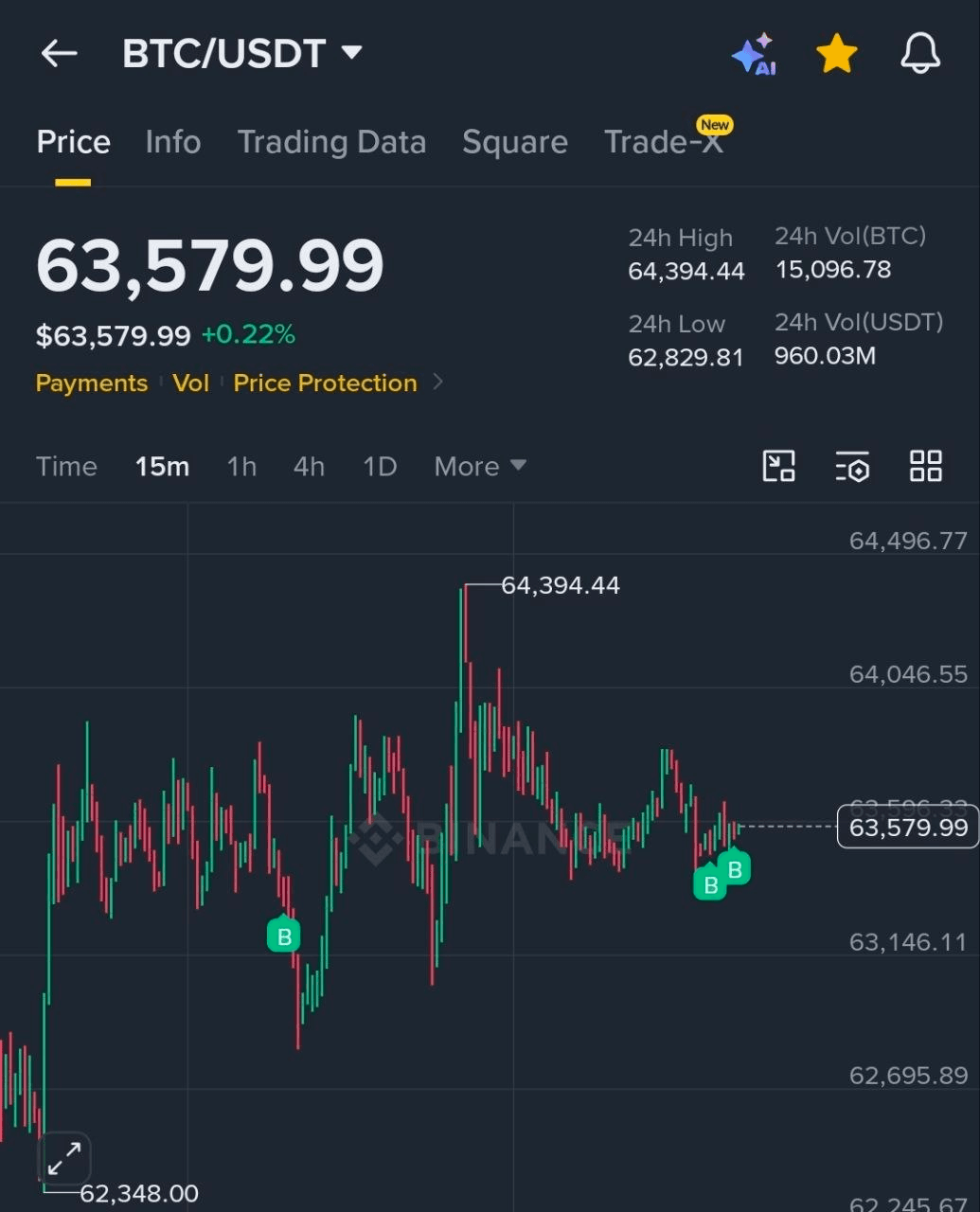Screen dimensions: 980x1212
Task: Switch to the Info tab
Action: [173, 142]
